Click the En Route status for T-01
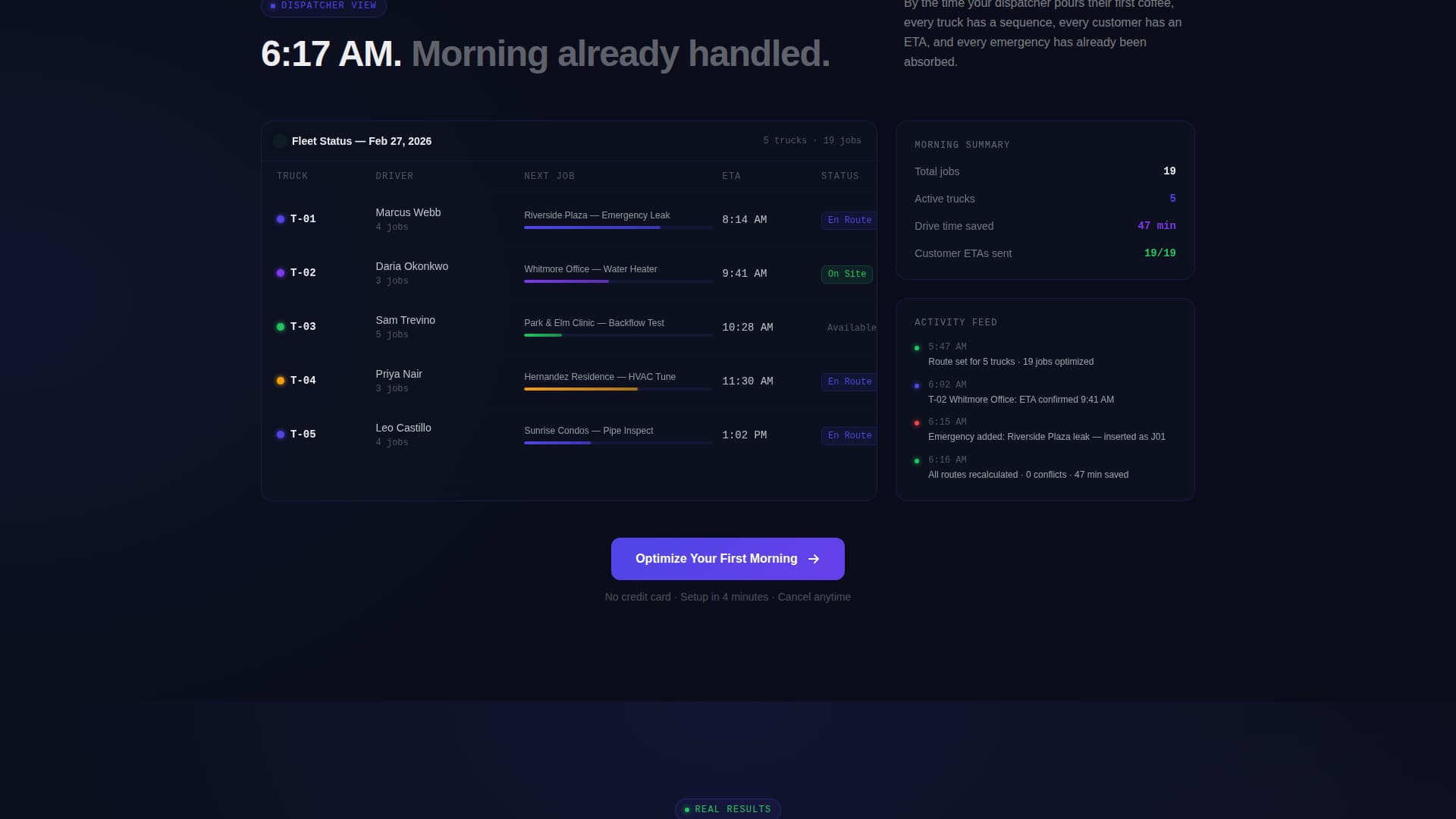Screen dimensions: 1456x819 849,220
